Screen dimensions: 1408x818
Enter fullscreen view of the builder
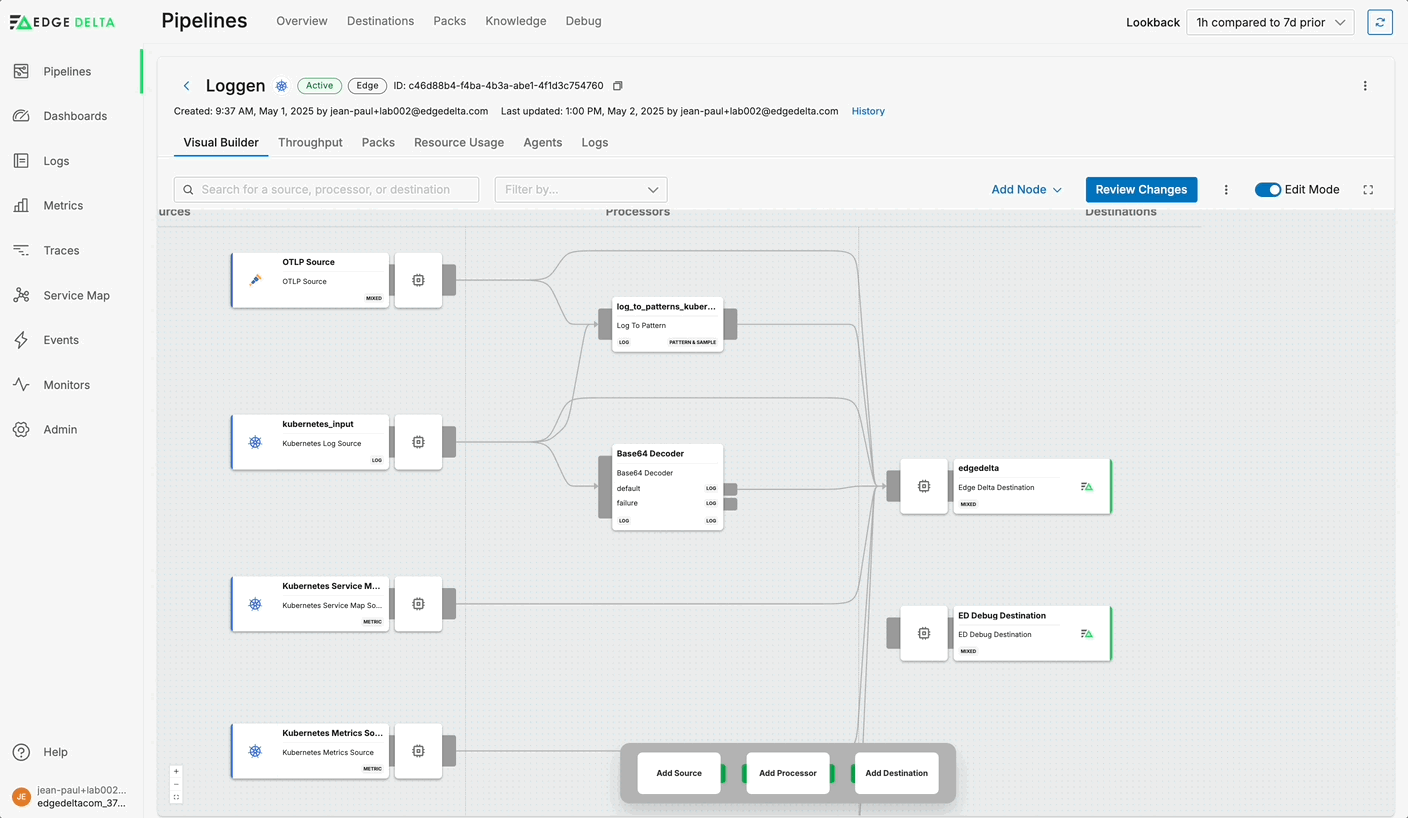click(x=1368, y=189)
